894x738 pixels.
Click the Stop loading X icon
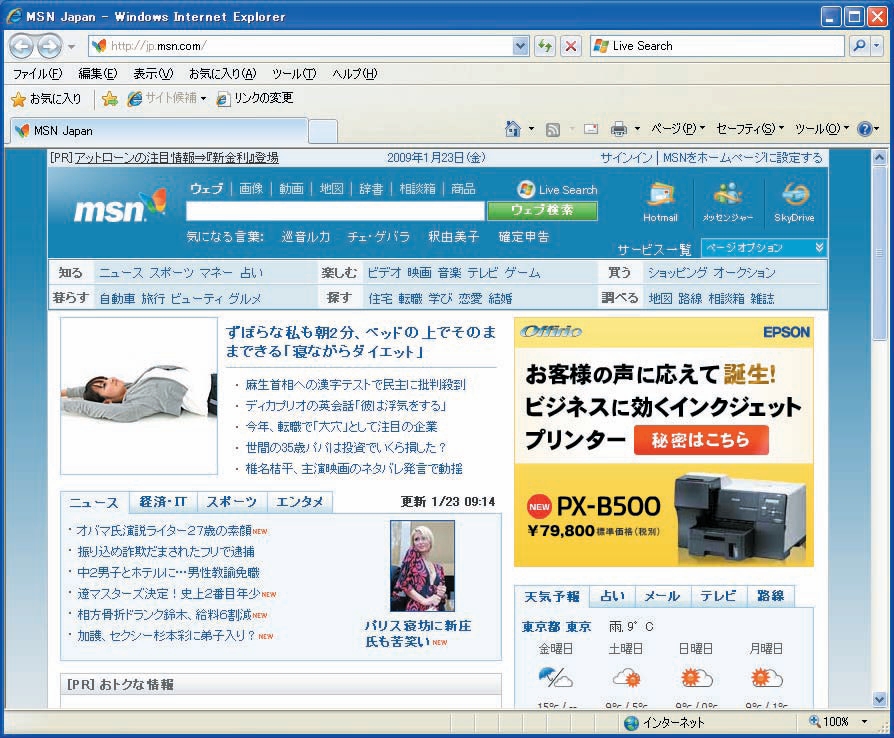click(x=571, y=46)
